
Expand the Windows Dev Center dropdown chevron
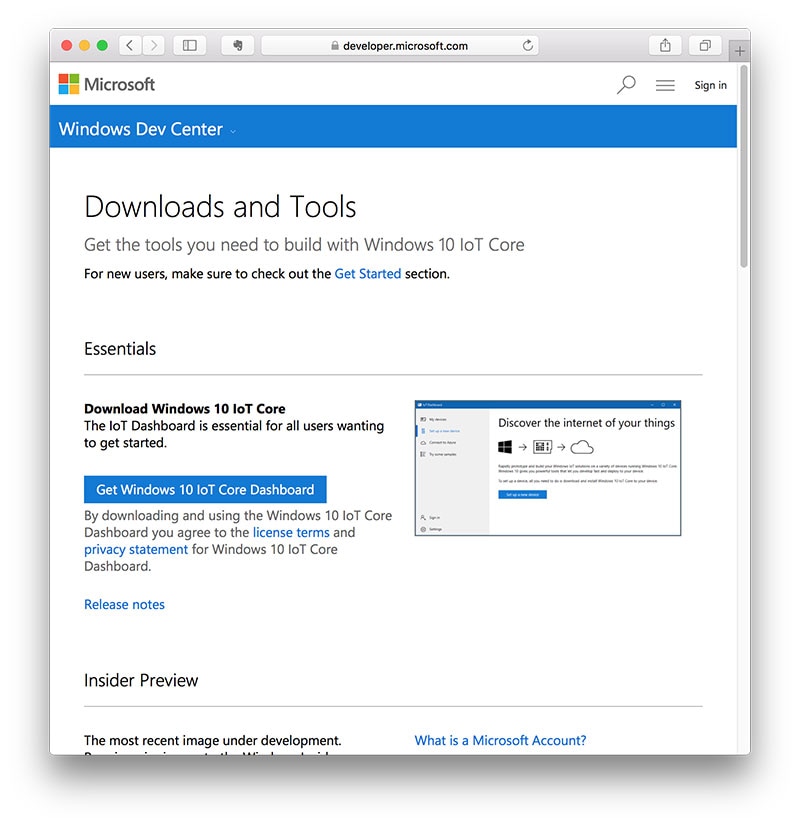tap(233, 131)
